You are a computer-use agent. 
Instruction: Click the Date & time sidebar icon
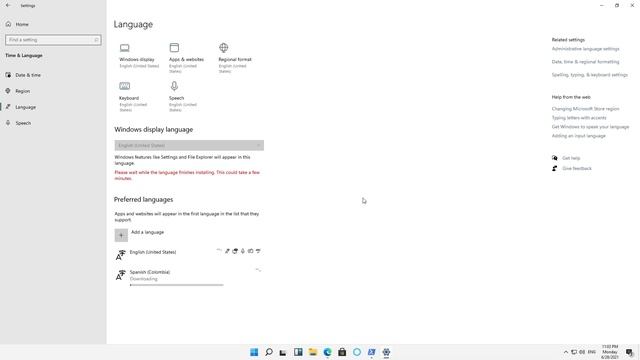(x=8, y=75)
